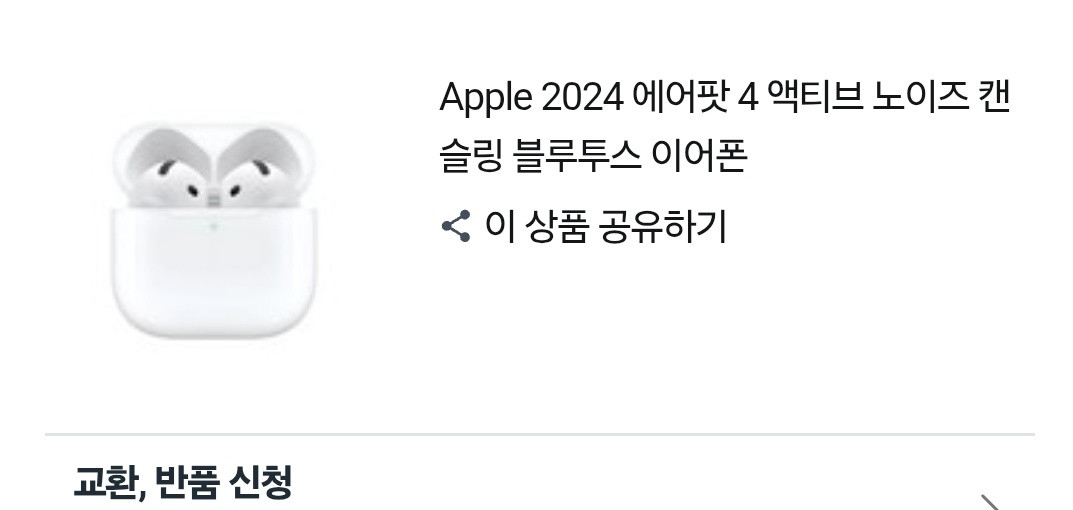Open product details via the 블루투스 이어폰 text
Image resolution: width=1073 pixels, height=510 pixels.
(x=629, y=157)
